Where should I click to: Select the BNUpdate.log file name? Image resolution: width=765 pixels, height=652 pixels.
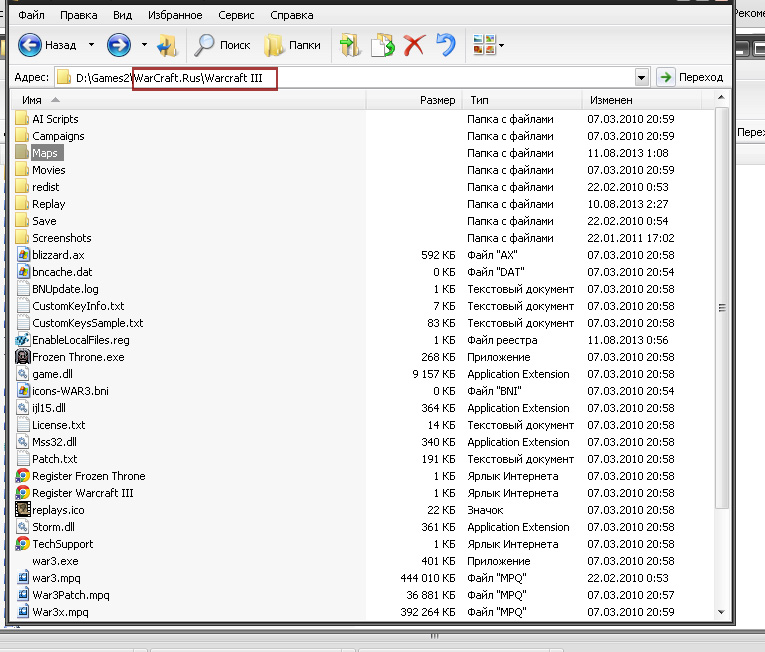pyautogui.click(x=65, y=289)
